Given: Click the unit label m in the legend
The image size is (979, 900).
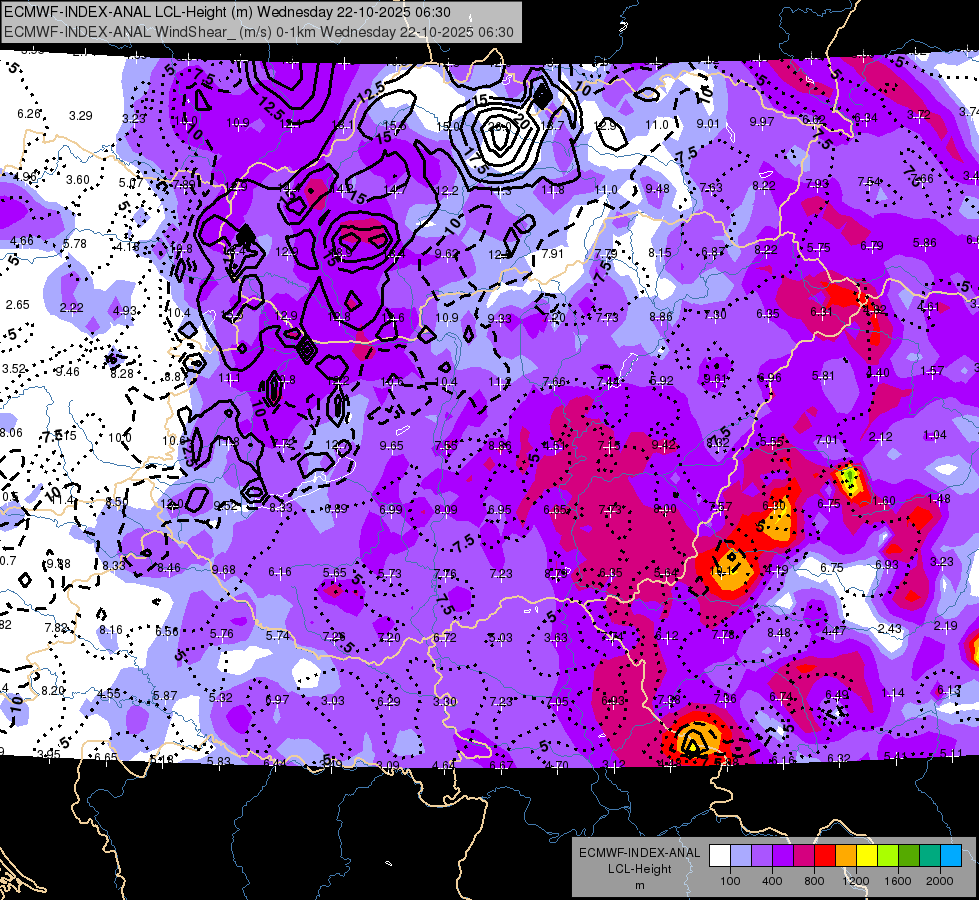Looking at the screenshot, I should (639, 885).
